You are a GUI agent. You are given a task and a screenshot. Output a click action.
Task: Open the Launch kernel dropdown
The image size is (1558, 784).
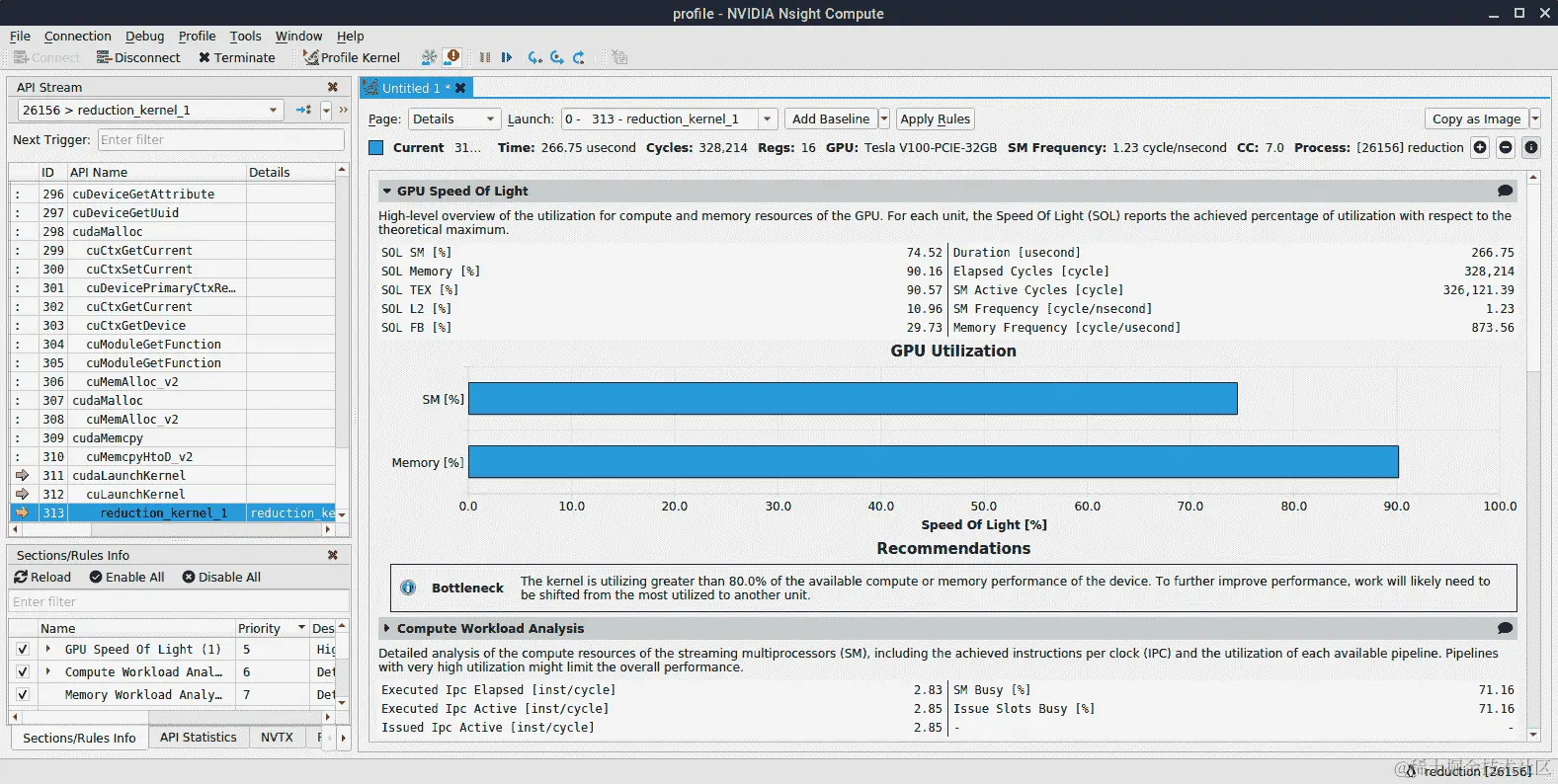tap(670, 118)
